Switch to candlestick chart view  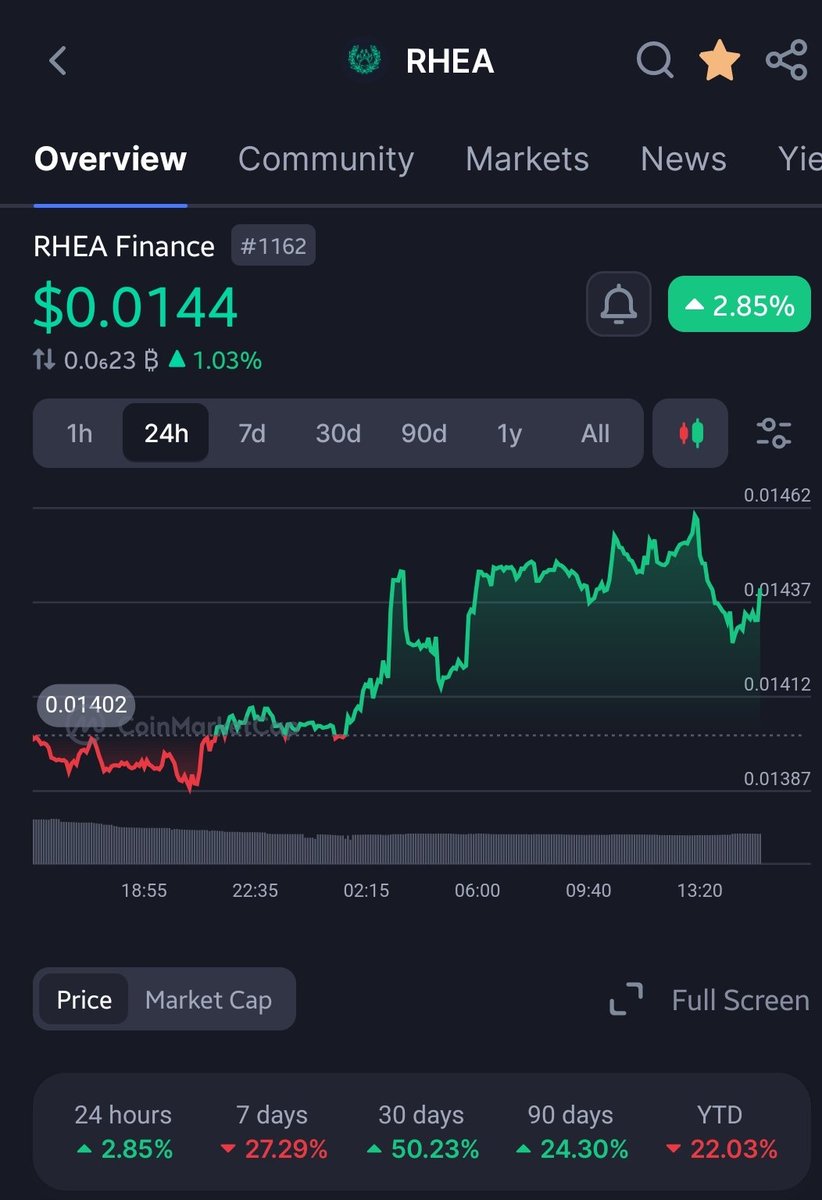pyautogui.click(x=690, y=433)
